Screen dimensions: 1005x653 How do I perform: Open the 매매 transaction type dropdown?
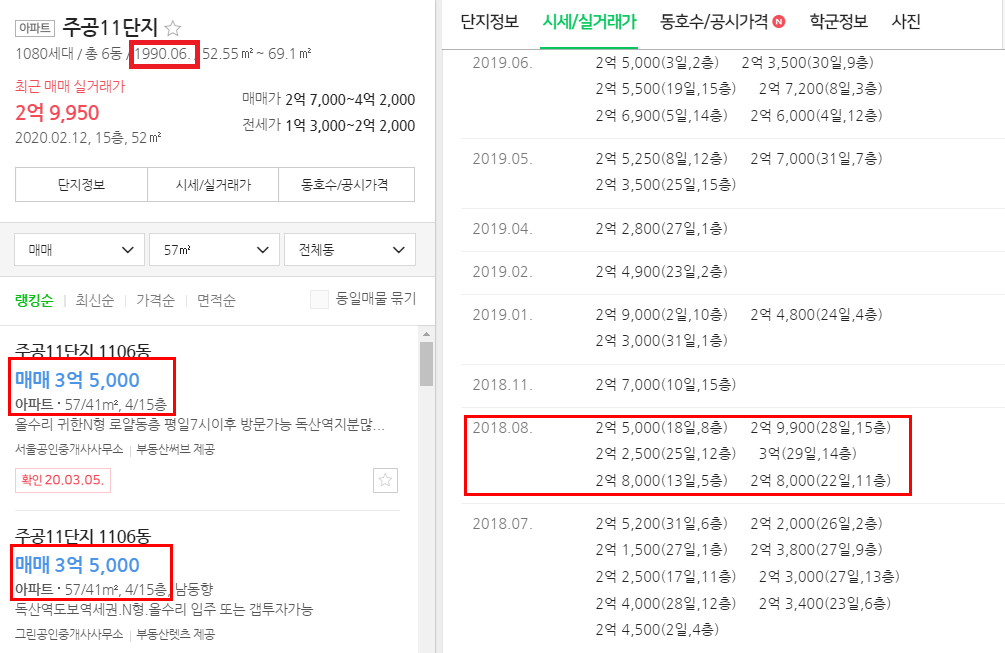click(79, 249)
